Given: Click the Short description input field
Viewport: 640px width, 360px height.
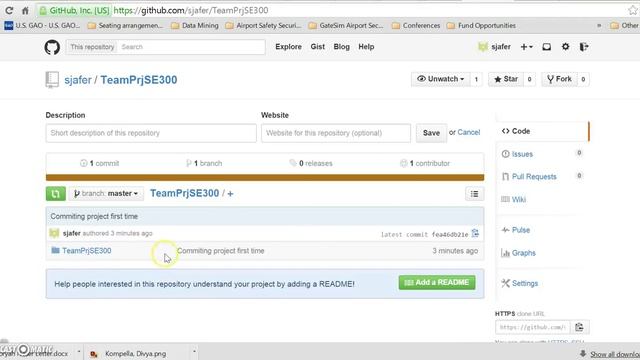Looking at the screenshot, I should click(x=151, y=133).
